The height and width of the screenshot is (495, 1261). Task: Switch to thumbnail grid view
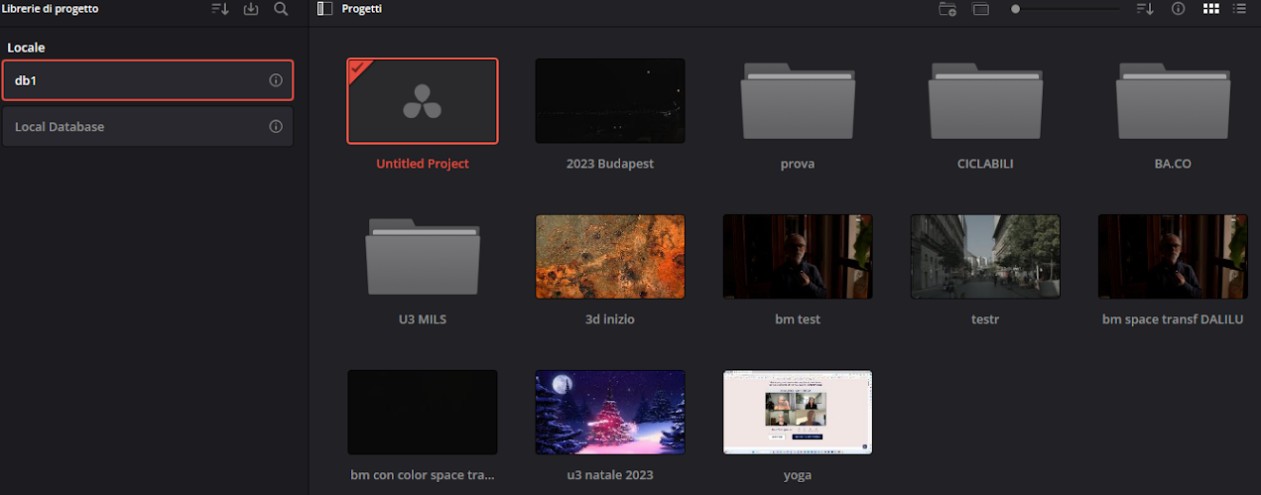(1211, 9)
